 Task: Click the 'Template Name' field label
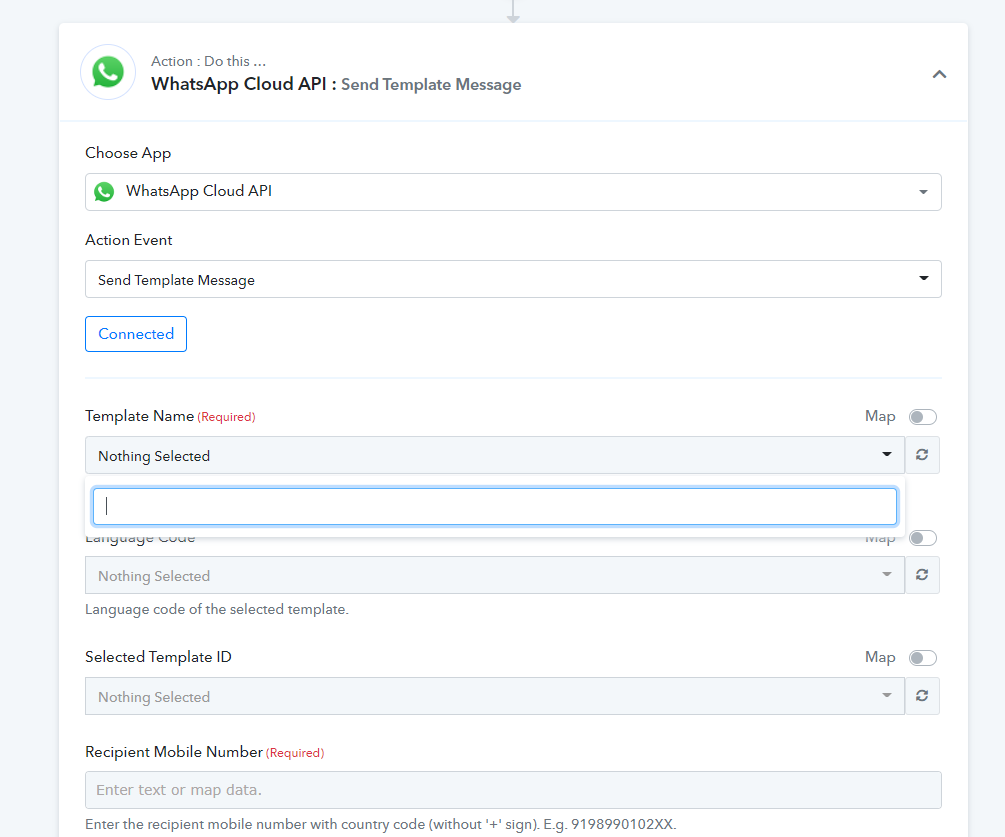click(x=139, y=416)
